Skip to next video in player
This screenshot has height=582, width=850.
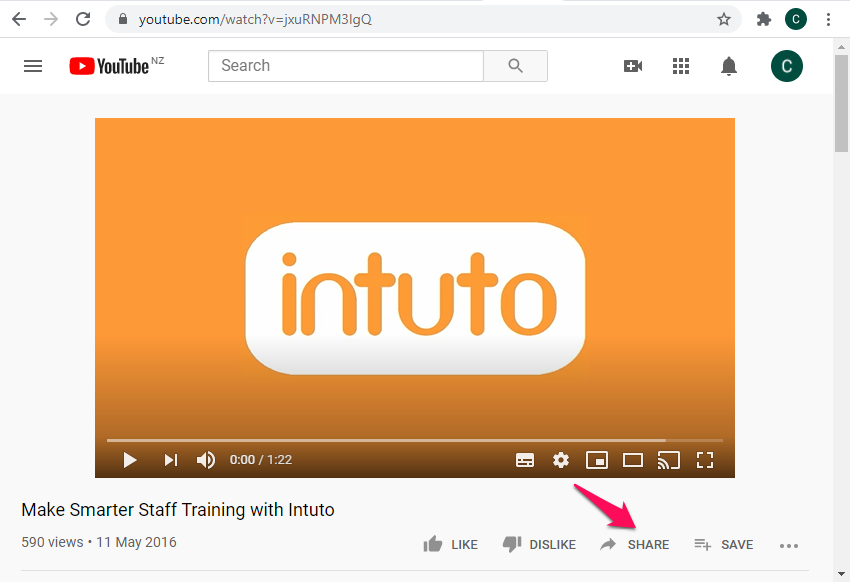171,460
